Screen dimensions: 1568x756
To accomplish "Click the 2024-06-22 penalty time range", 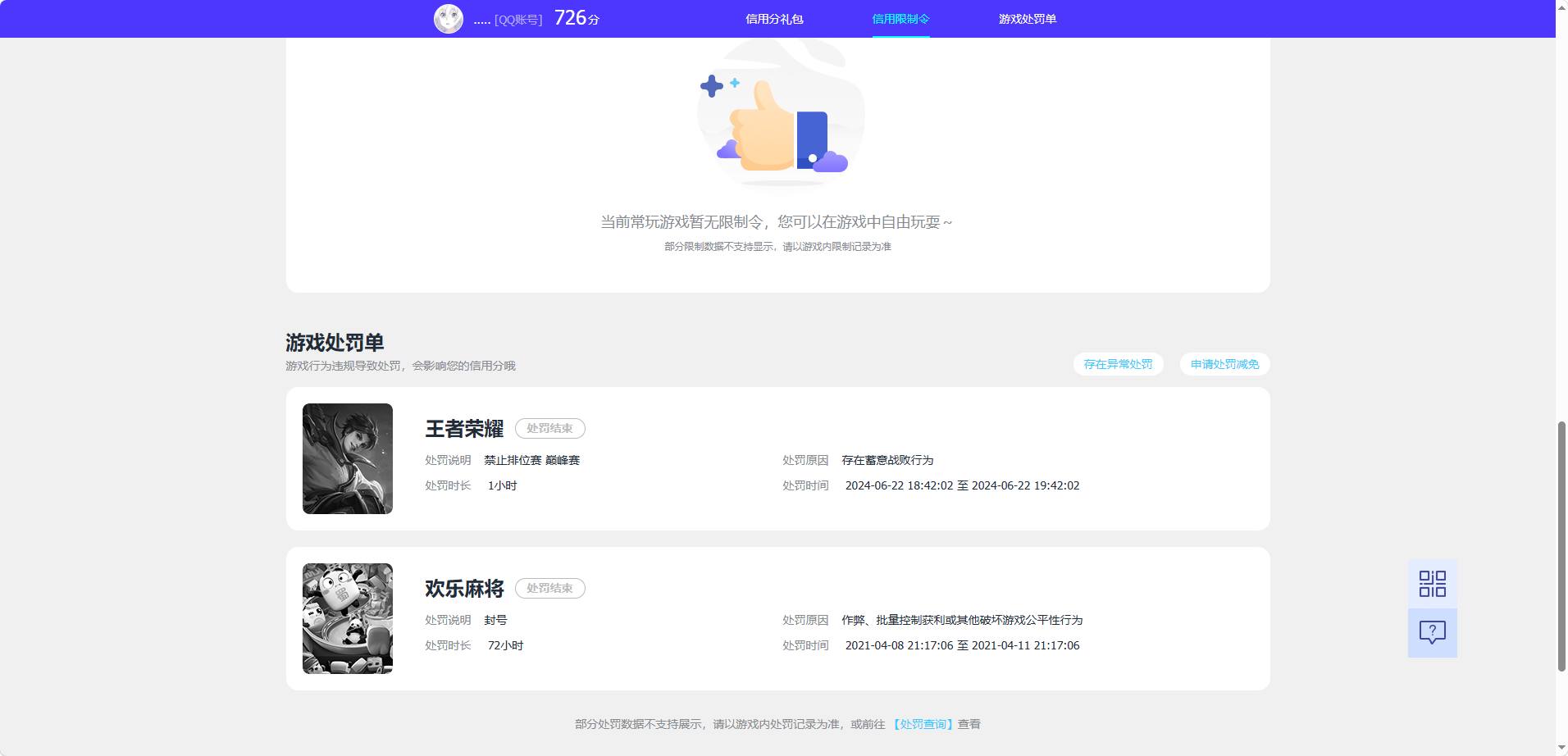I will pyautogui.click(x=962, y=485).
